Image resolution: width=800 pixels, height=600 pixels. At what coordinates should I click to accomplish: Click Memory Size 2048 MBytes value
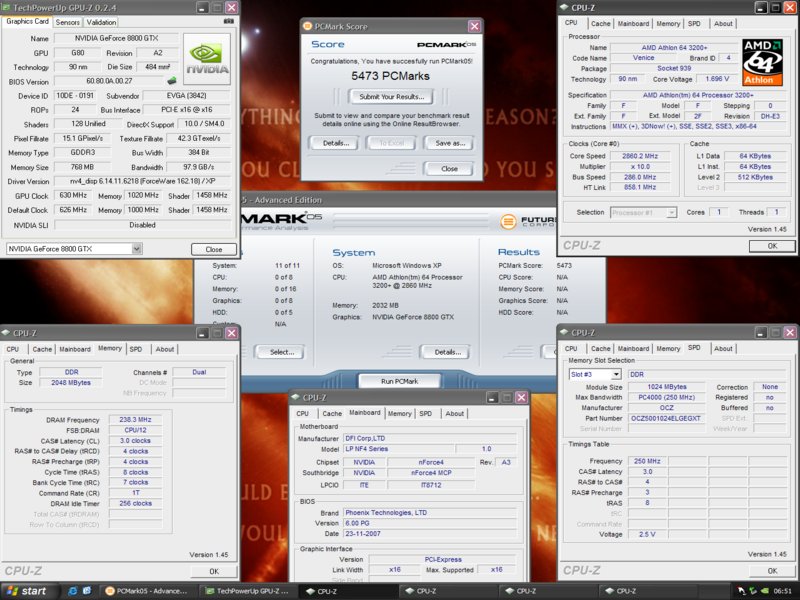[x=71, y=383]
